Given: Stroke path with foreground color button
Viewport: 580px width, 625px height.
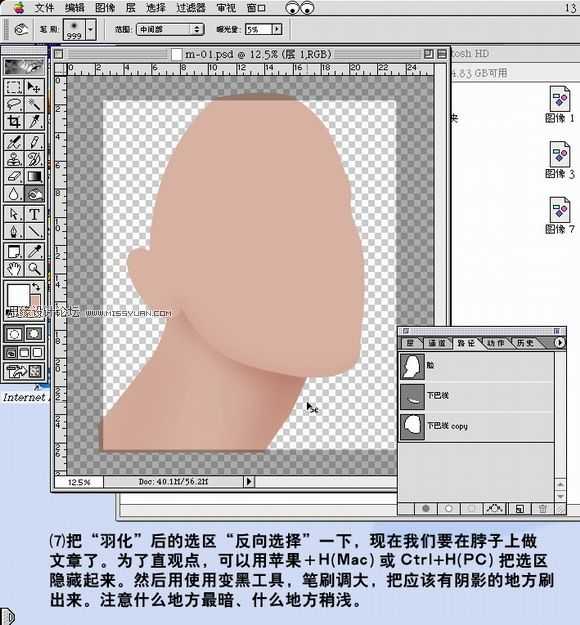Looking at the screenshot, I should pyautogui.click(x=449, y=509).
